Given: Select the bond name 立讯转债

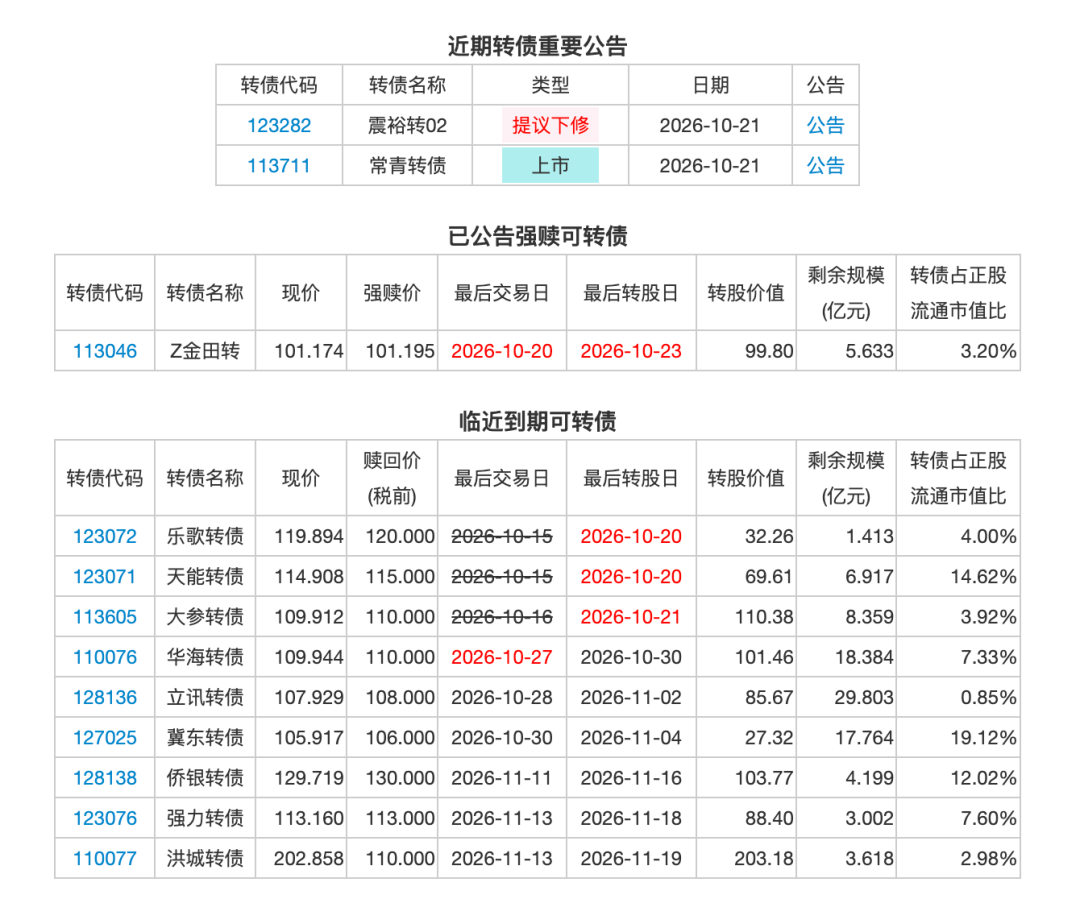Looking at the screenshot, I should tap(205, 698).
